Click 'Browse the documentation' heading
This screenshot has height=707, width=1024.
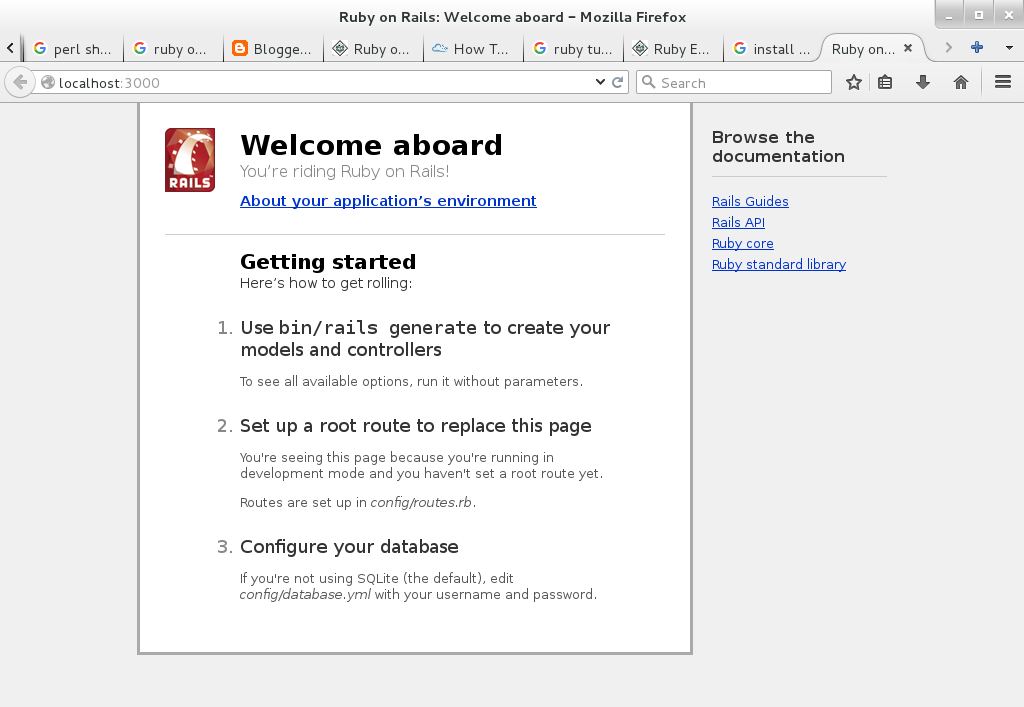pos(778,147)
